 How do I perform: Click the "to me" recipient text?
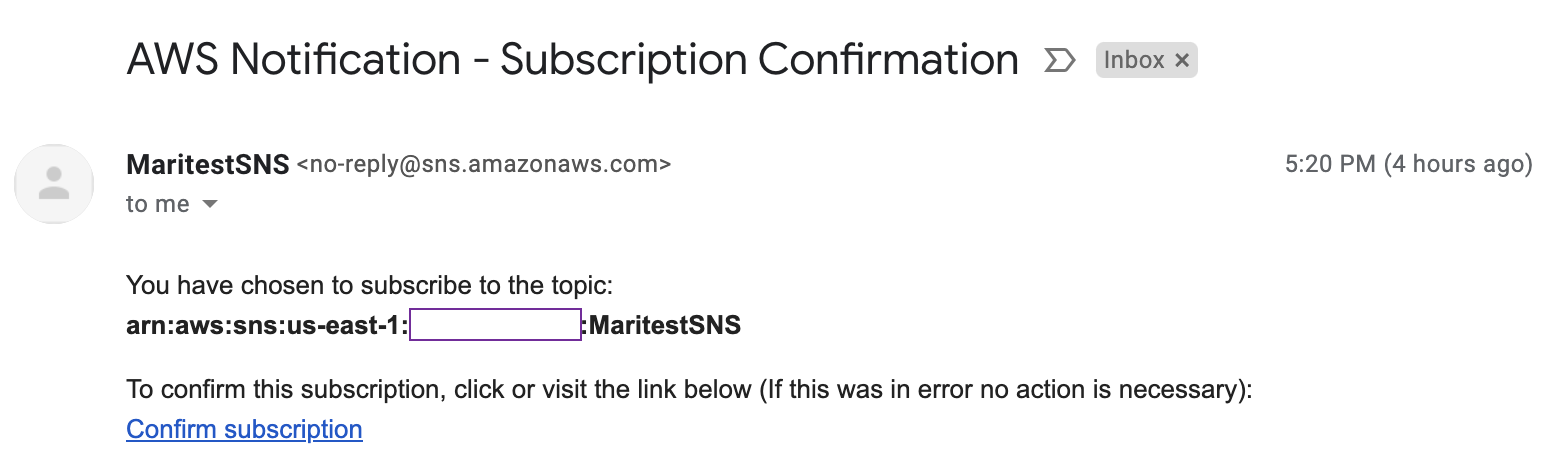point(158,204)
